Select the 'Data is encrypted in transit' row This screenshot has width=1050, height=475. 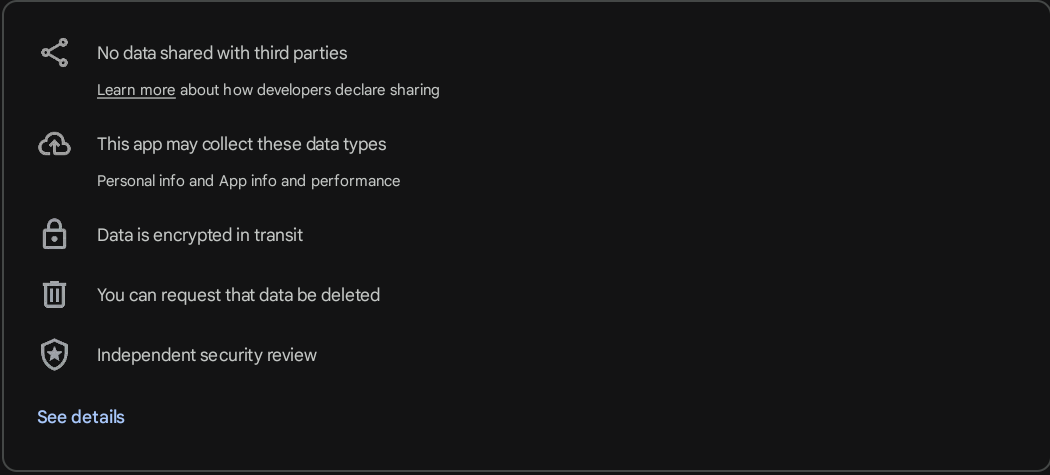click(200, 235)
